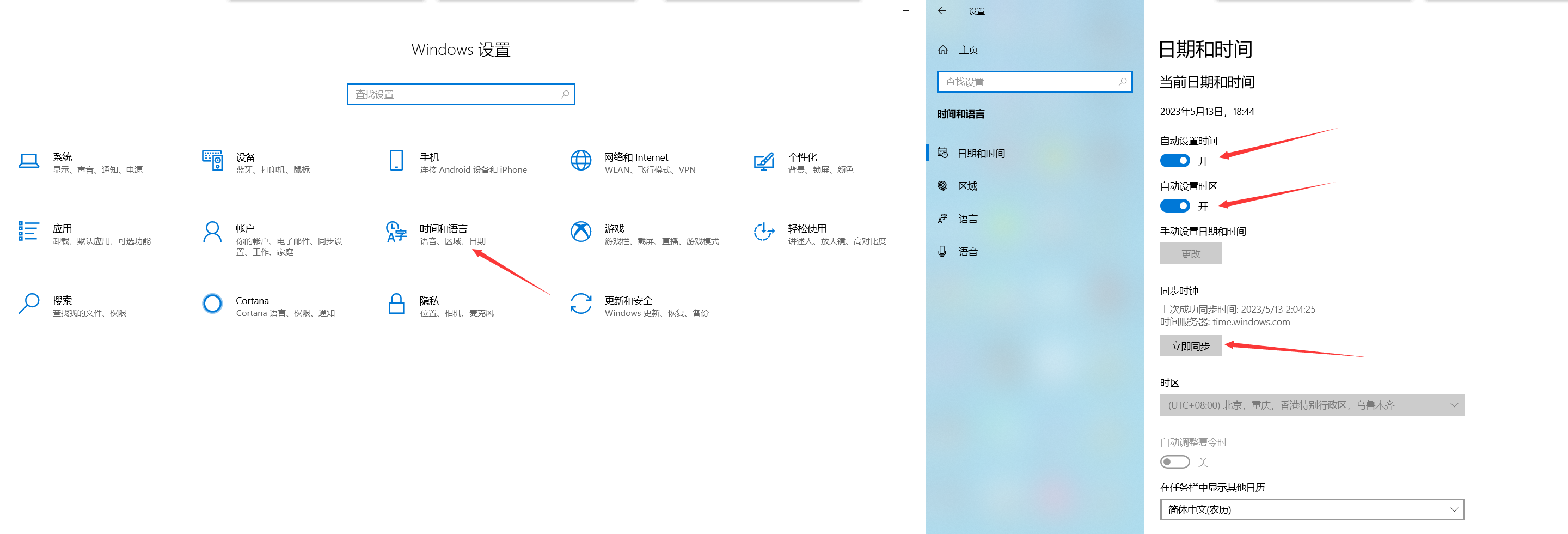Open the 时间和语言 clock-letter icon

point(396,232)
